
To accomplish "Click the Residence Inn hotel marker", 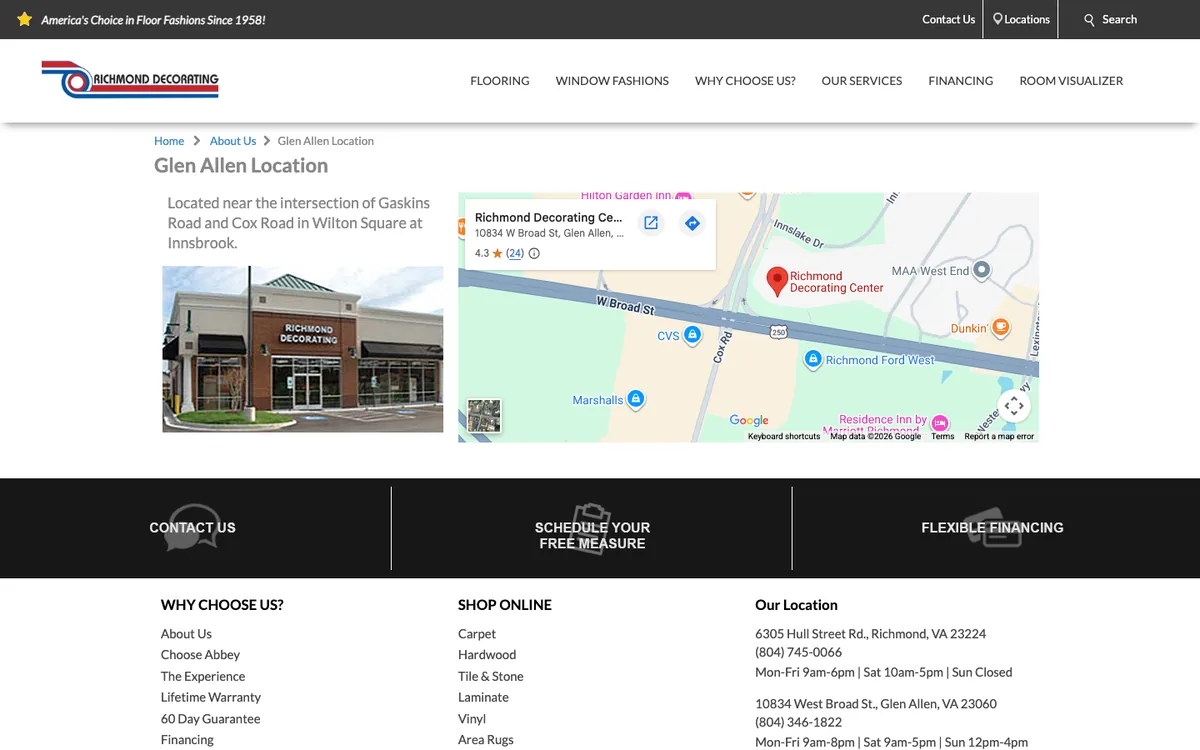I will point(939,424).
